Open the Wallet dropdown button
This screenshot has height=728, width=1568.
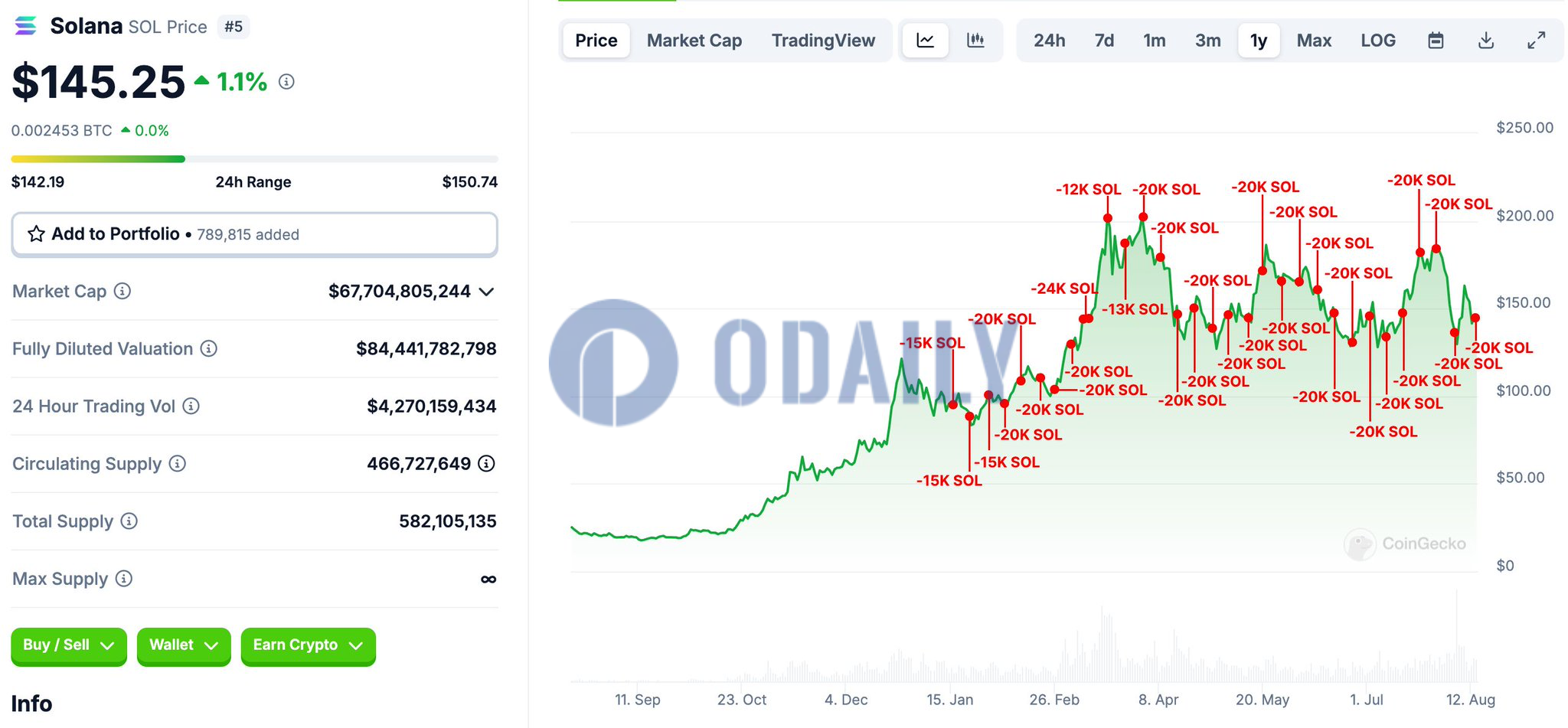pyautogui.click(x=184, y=645)
